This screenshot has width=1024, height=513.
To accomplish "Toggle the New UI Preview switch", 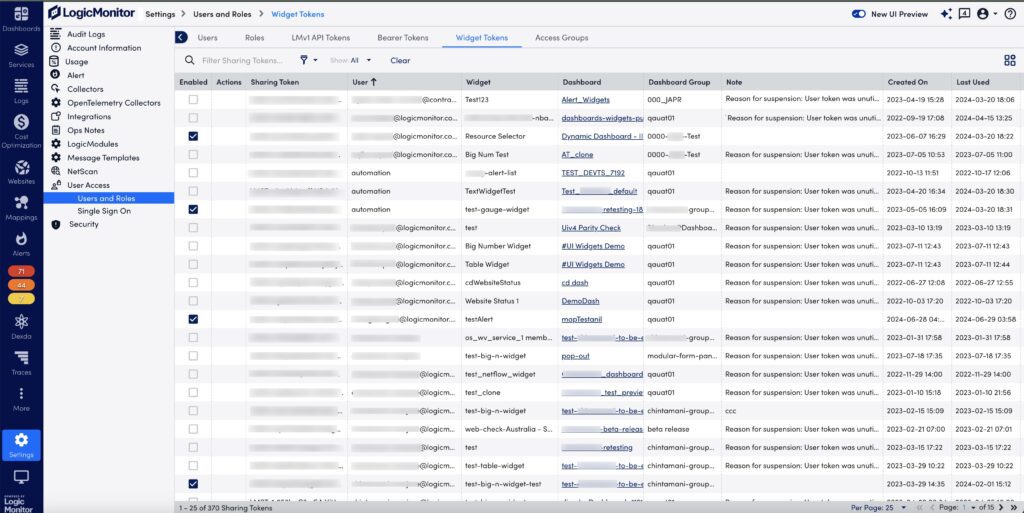I will 859,14.
